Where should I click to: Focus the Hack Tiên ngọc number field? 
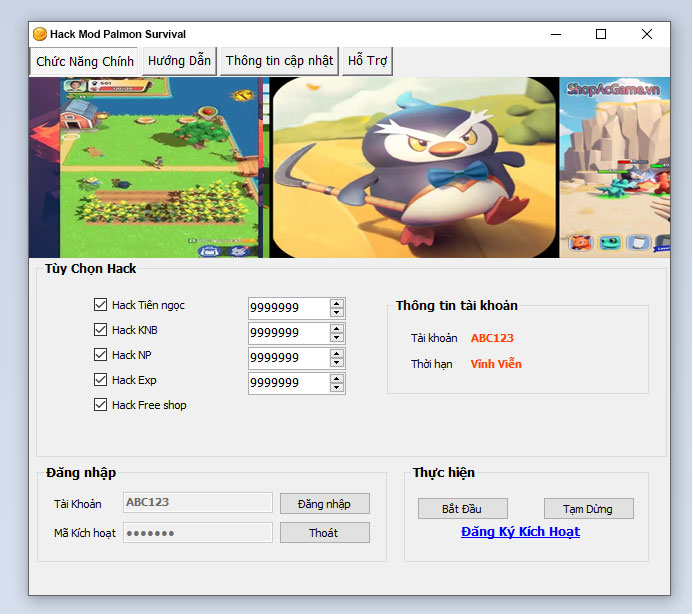(x=289, y=308)
